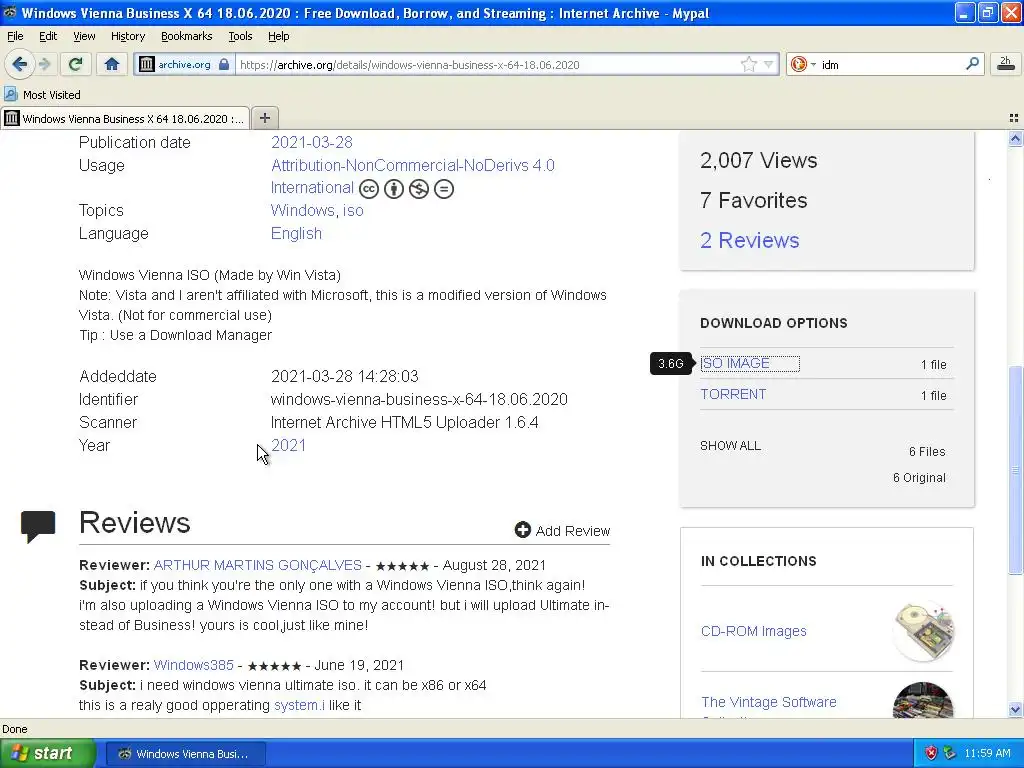Click the page scrollbar up arrow

[x=1015, y=138]
